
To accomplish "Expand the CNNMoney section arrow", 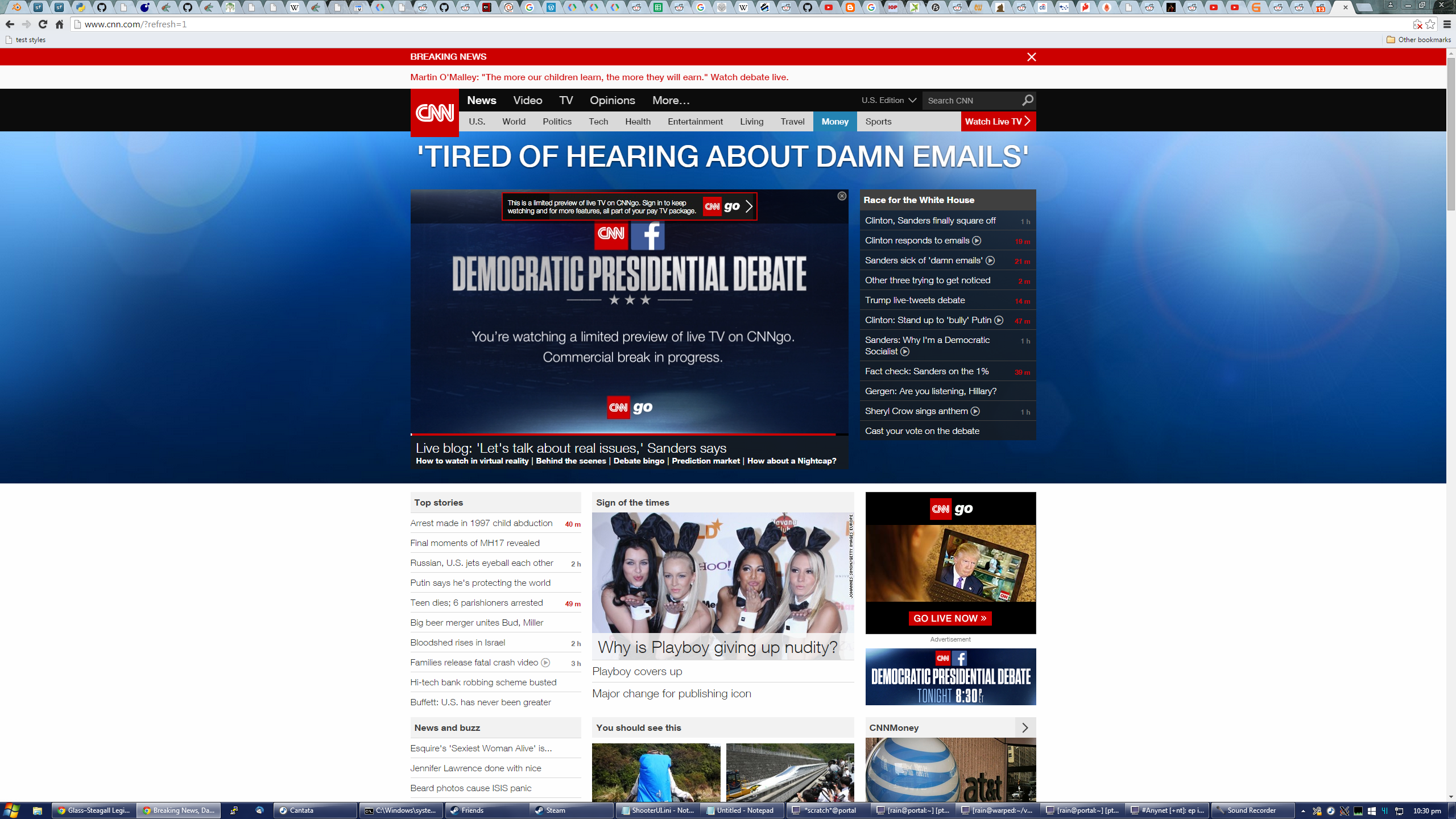I will click(x=1025, y=727).
